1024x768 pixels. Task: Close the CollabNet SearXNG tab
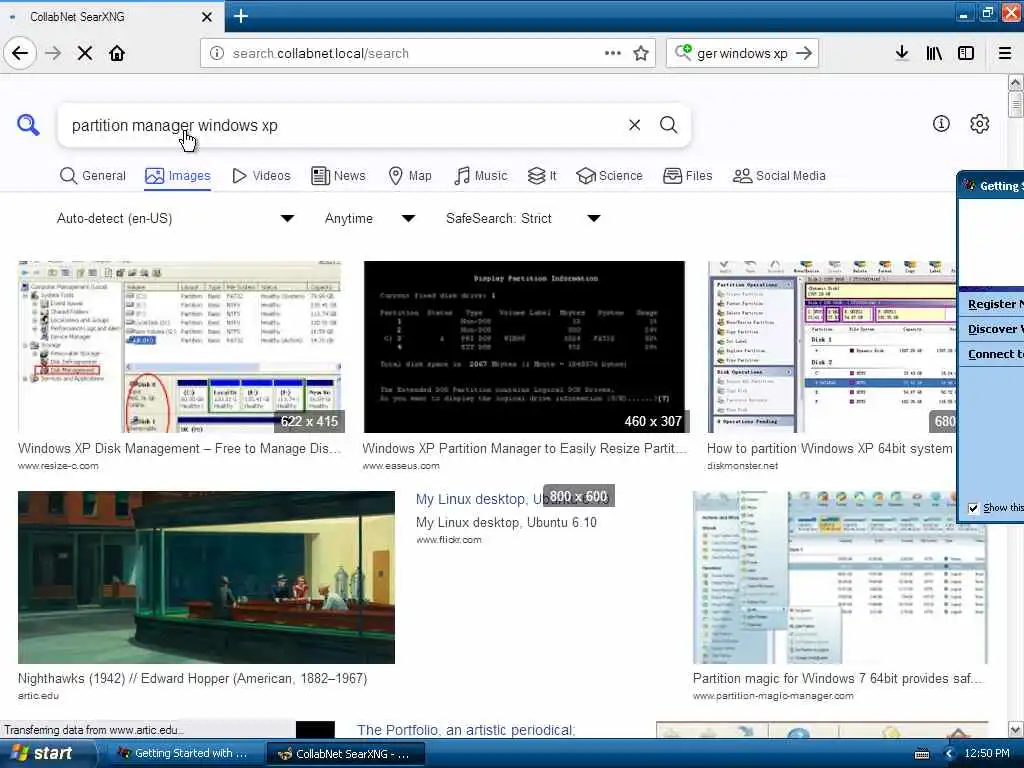(x=206, y=17)
